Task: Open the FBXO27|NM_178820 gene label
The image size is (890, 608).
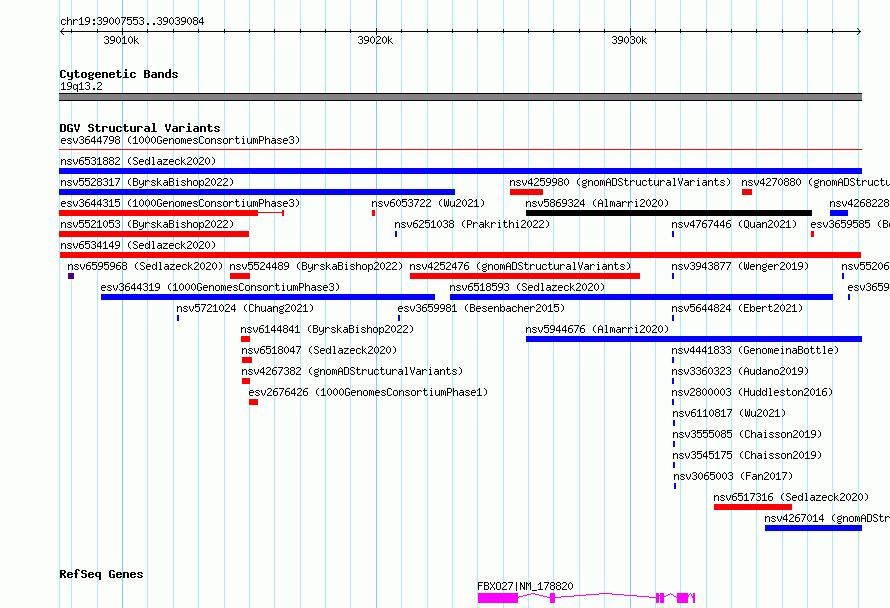Action: [525, 586]
